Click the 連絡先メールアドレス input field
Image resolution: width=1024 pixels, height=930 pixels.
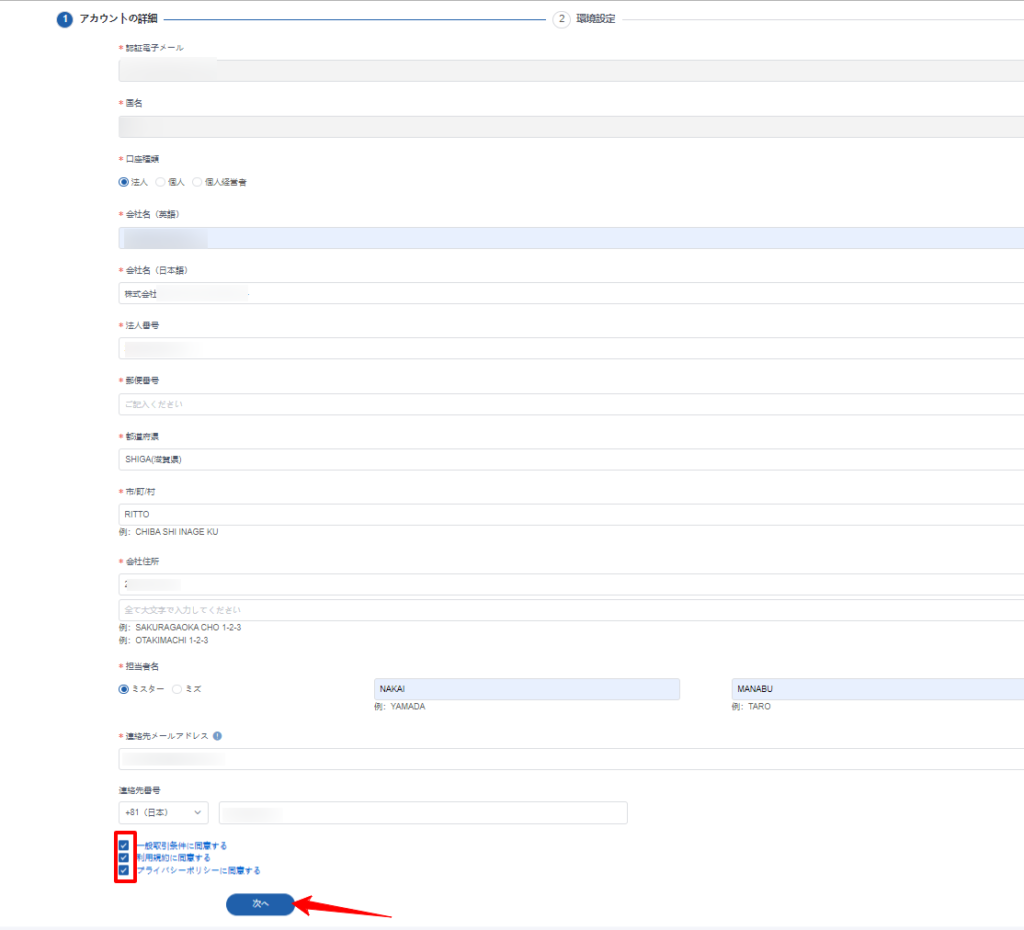[x=571, y=759]
